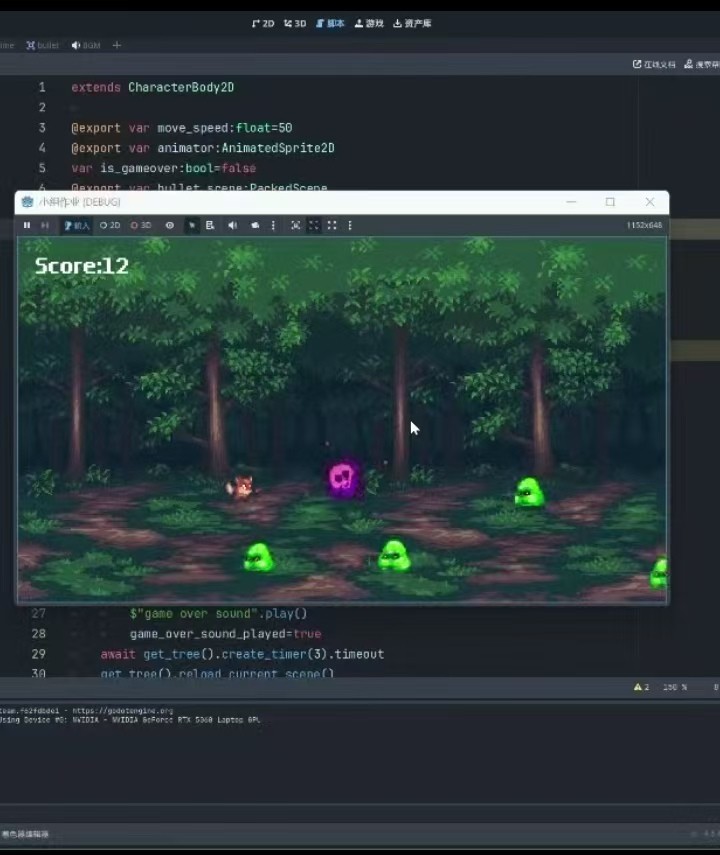Open the rightmost three-dot options menu

click(349, 226)
